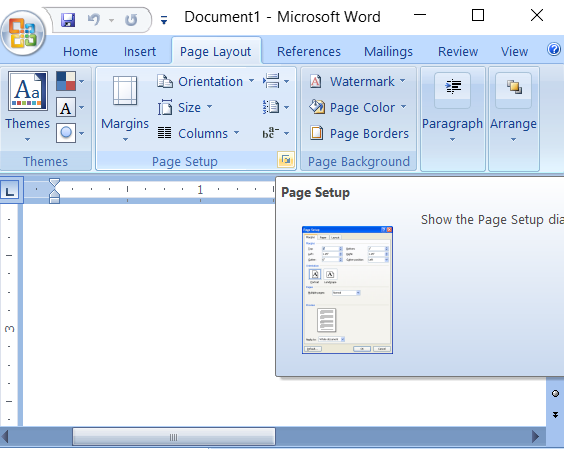Open the Themes gallery
This screenshot has height=449, width=564.
click(x=28, y=106)
